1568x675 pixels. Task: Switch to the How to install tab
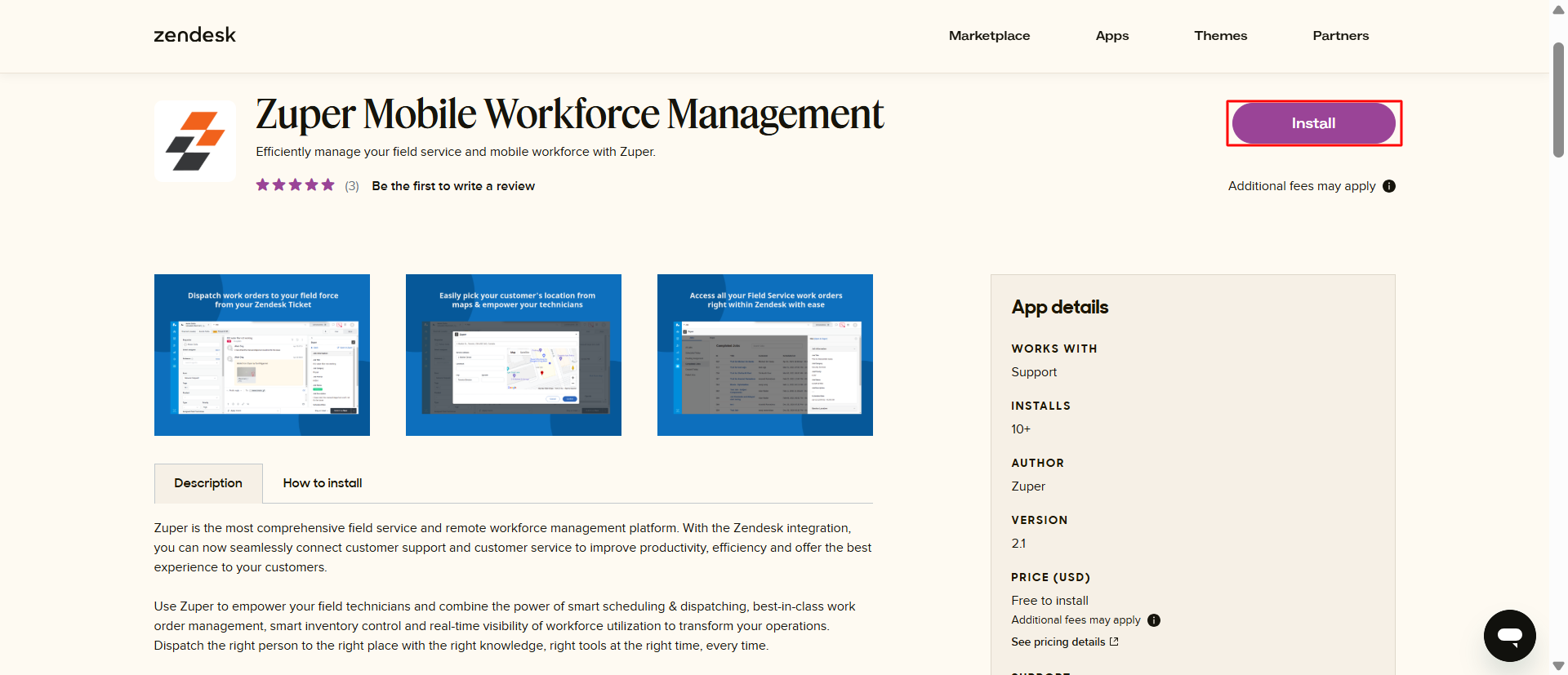[x=323, y=483]
